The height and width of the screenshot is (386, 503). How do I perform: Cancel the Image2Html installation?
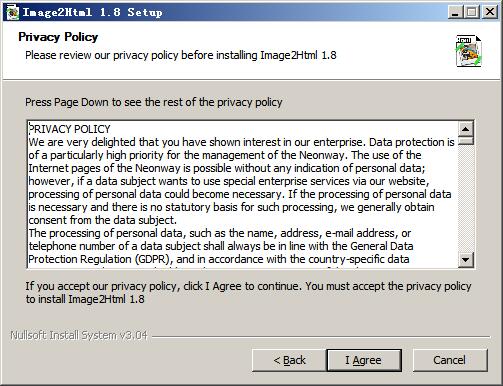[450, 360]
